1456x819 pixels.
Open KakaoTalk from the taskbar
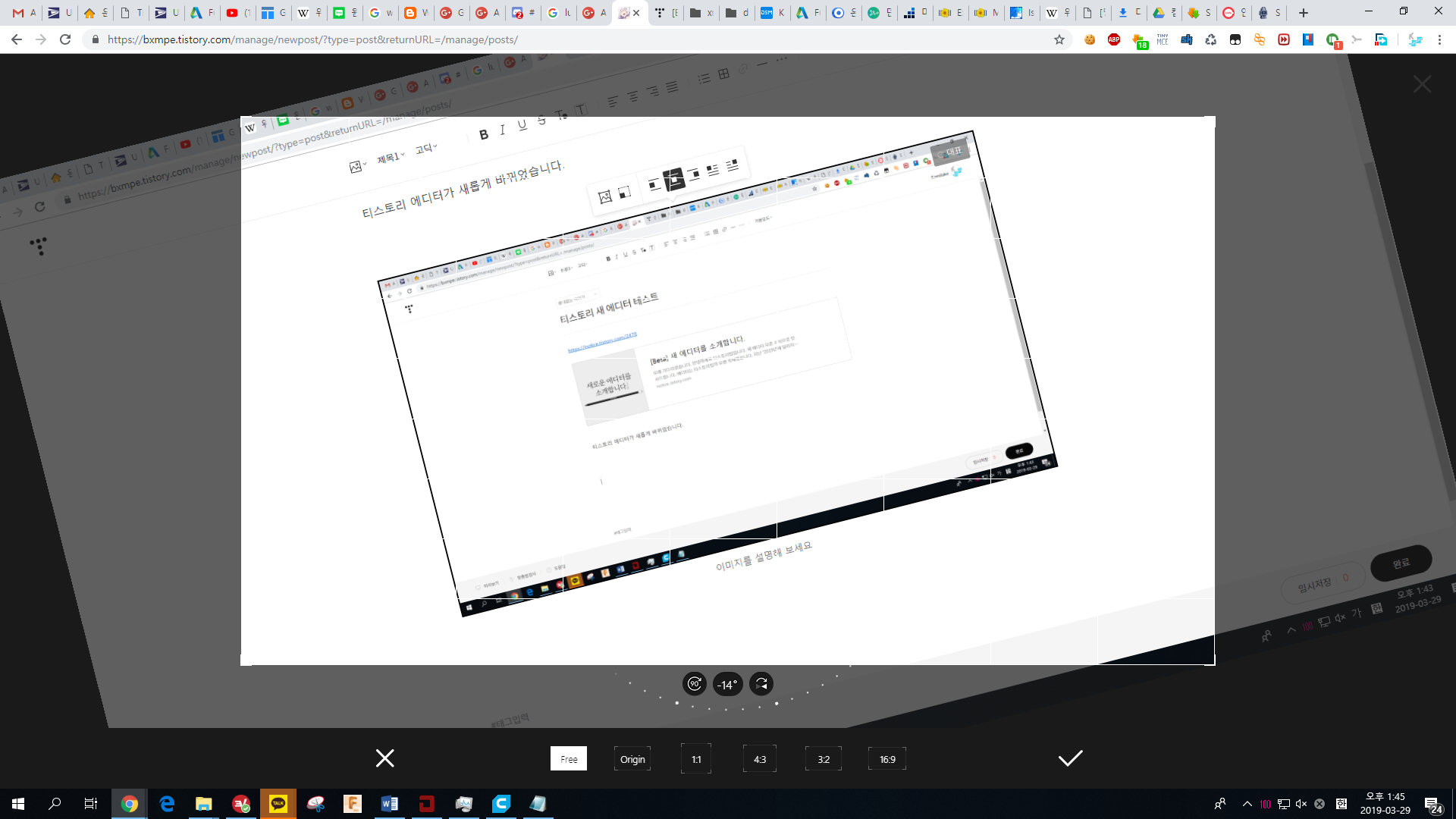click(x=278, y=804)
